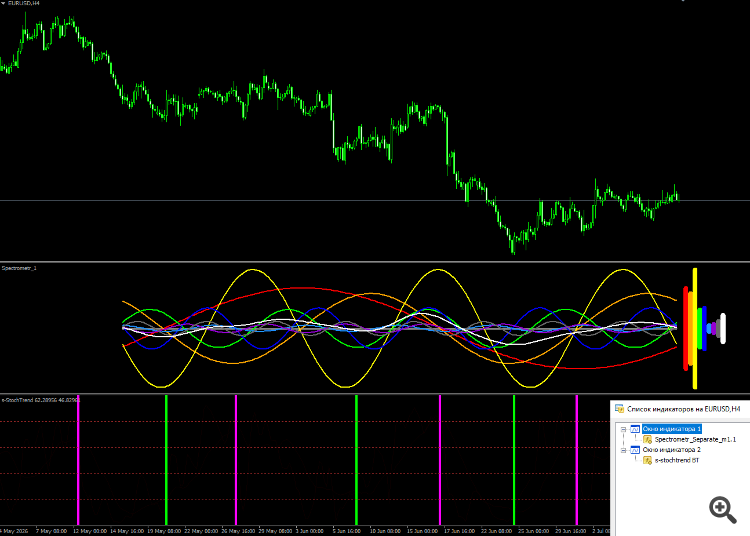Select Окно индикатора 2 in the list
750x536 pixels.
(x=672, y=450)
